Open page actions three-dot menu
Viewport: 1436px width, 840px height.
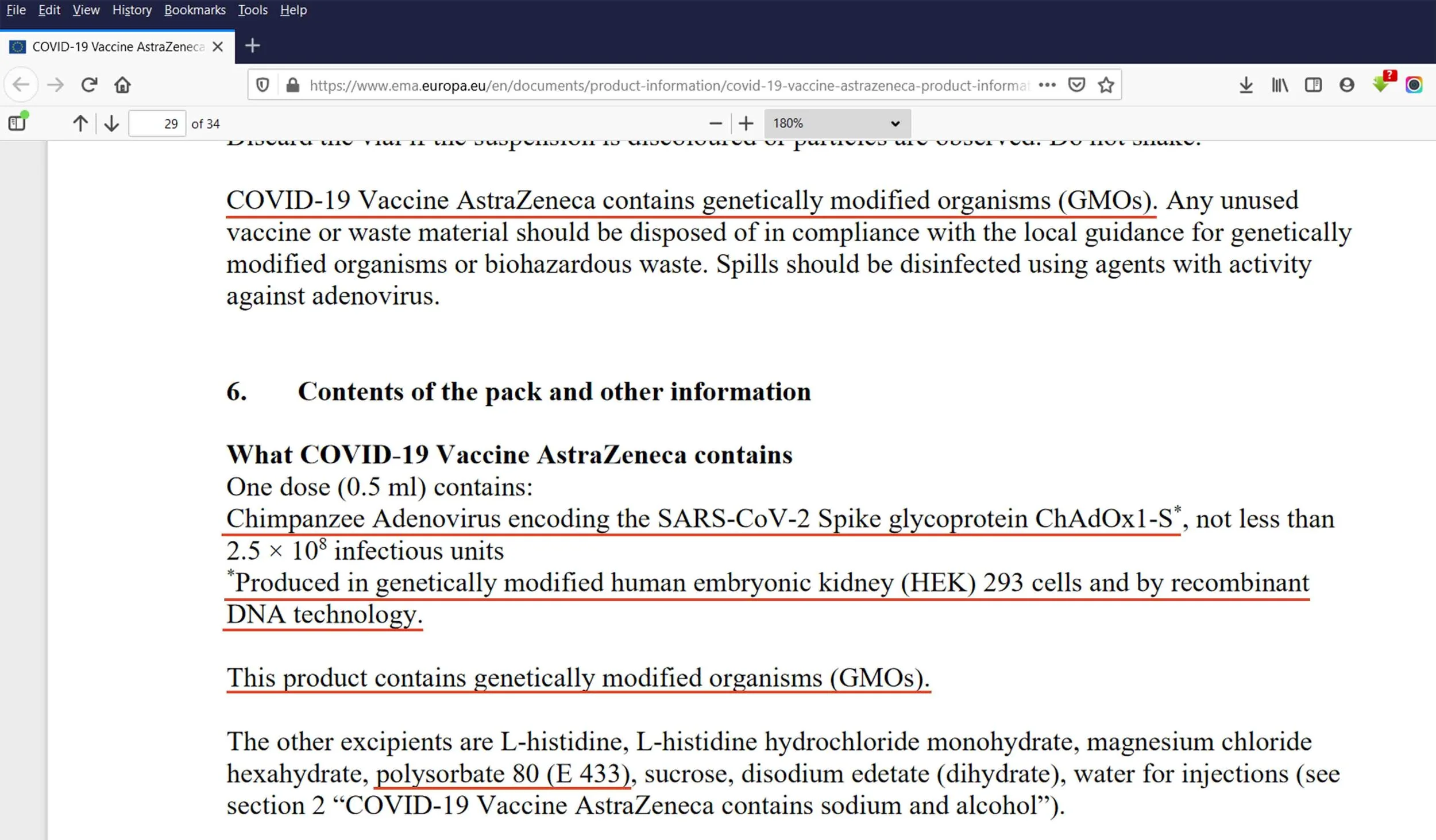pos(1047,85)
